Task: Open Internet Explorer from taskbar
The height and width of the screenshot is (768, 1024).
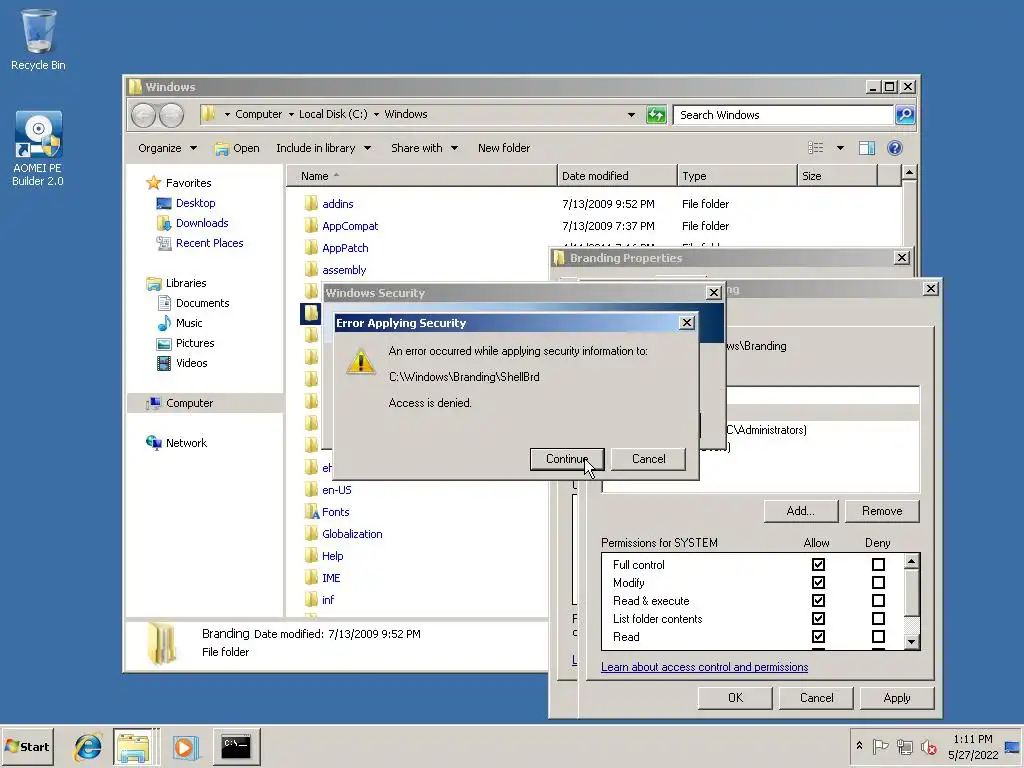Action: pos(88,747)
